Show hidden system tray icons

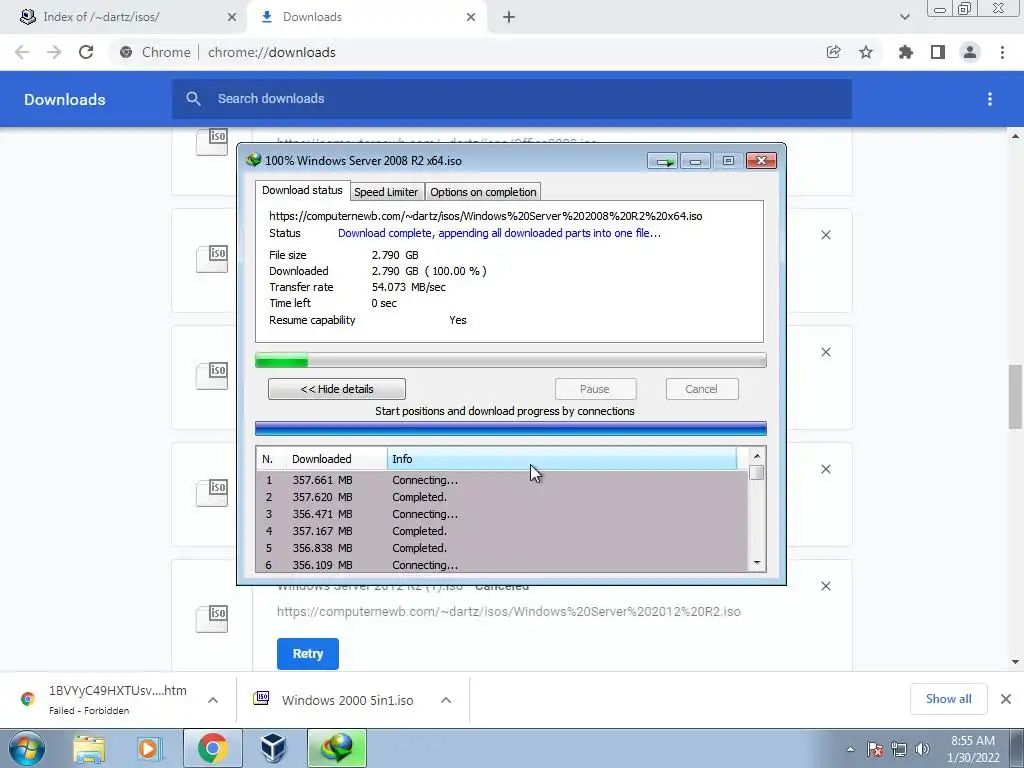coord(850,749)
